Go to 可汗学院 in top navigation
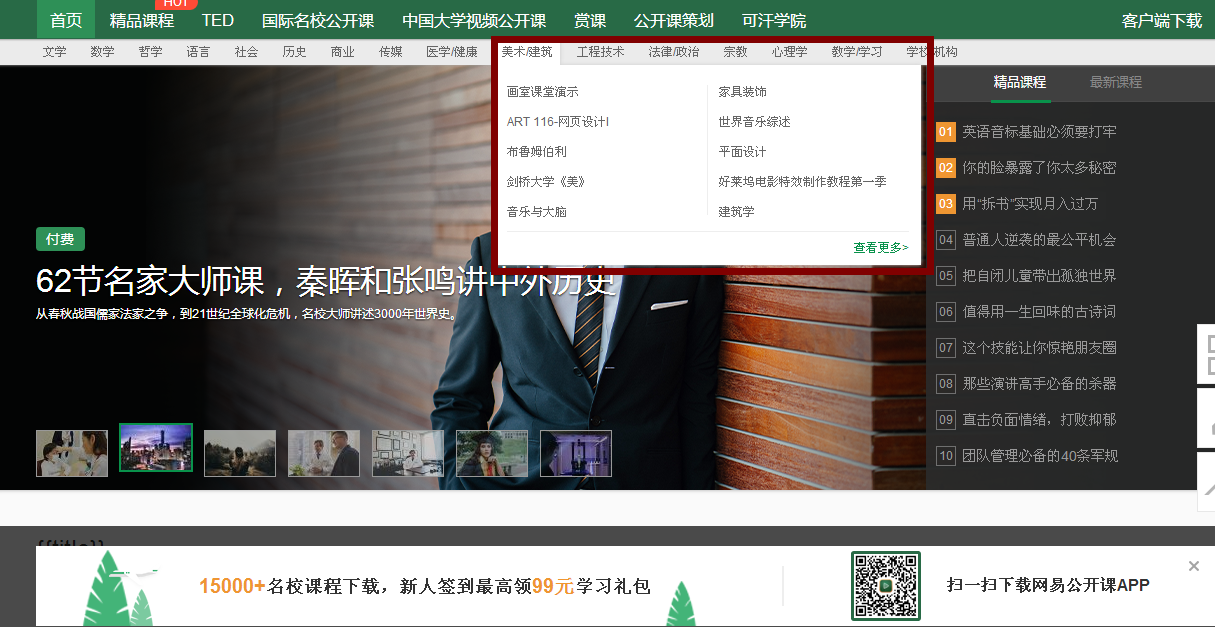The image size is (1215, 627). 774,21
